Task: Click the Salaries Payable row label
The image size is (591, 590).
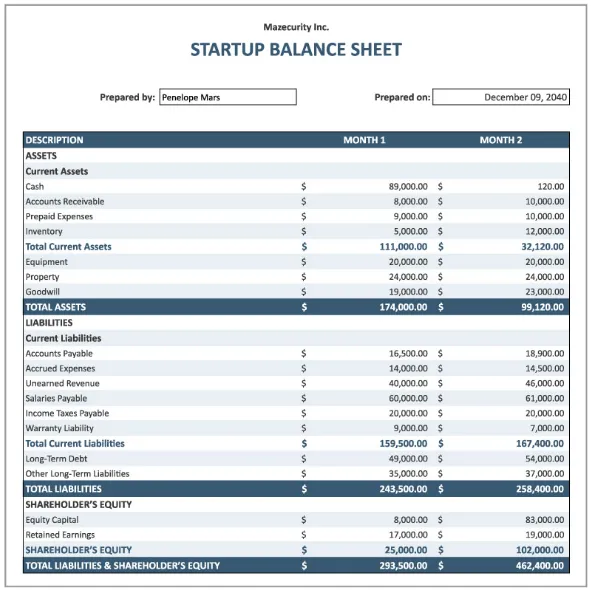Action: click(56, 398)
